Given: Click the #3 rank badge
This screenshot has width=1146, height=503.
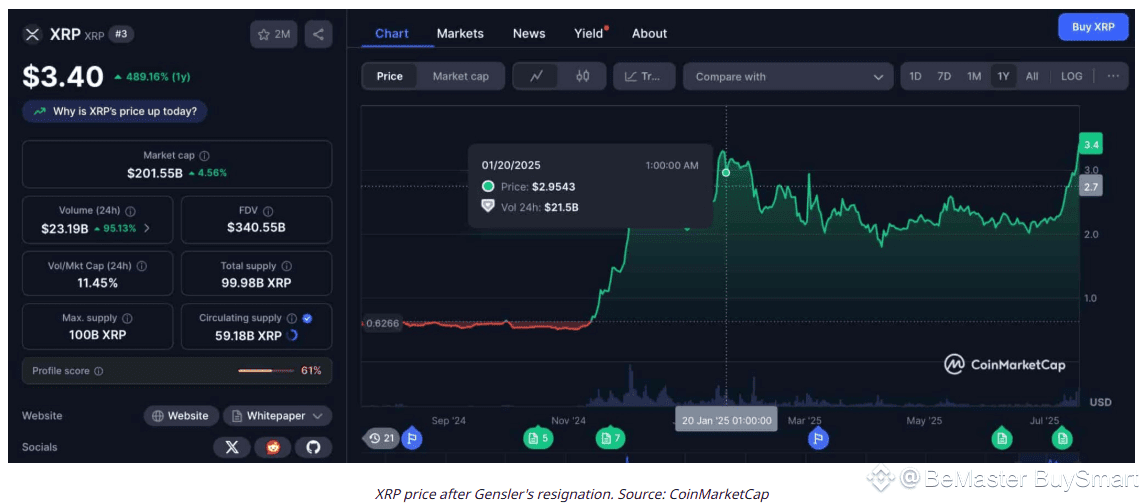Looking at the screenshot, I should pos(121,34).
